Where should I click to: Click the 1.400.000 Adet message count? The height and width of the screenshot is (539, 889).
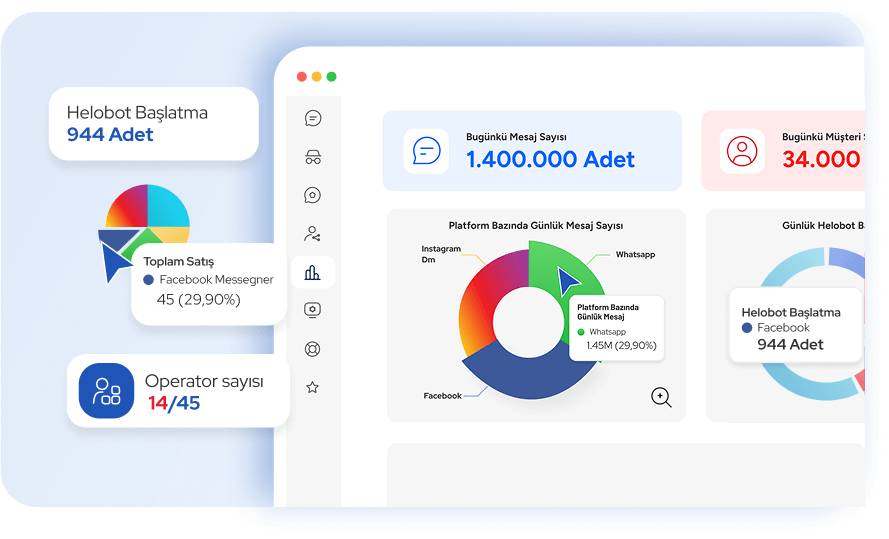550,159
